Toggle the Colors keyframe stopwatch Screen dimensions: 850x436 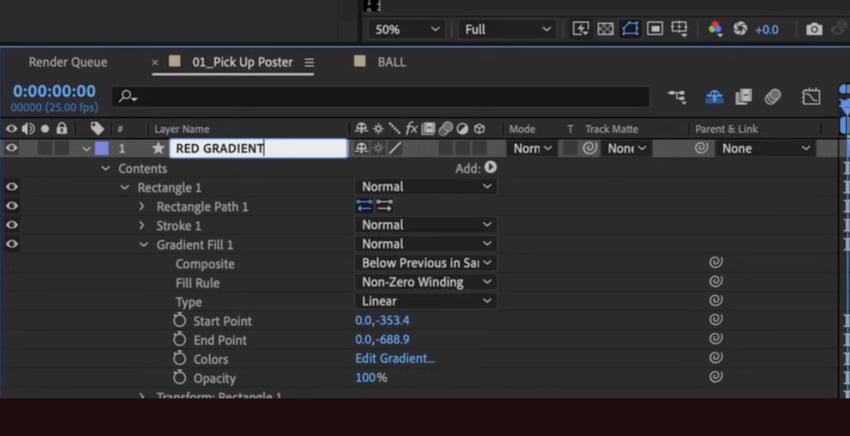pos(179,358)
